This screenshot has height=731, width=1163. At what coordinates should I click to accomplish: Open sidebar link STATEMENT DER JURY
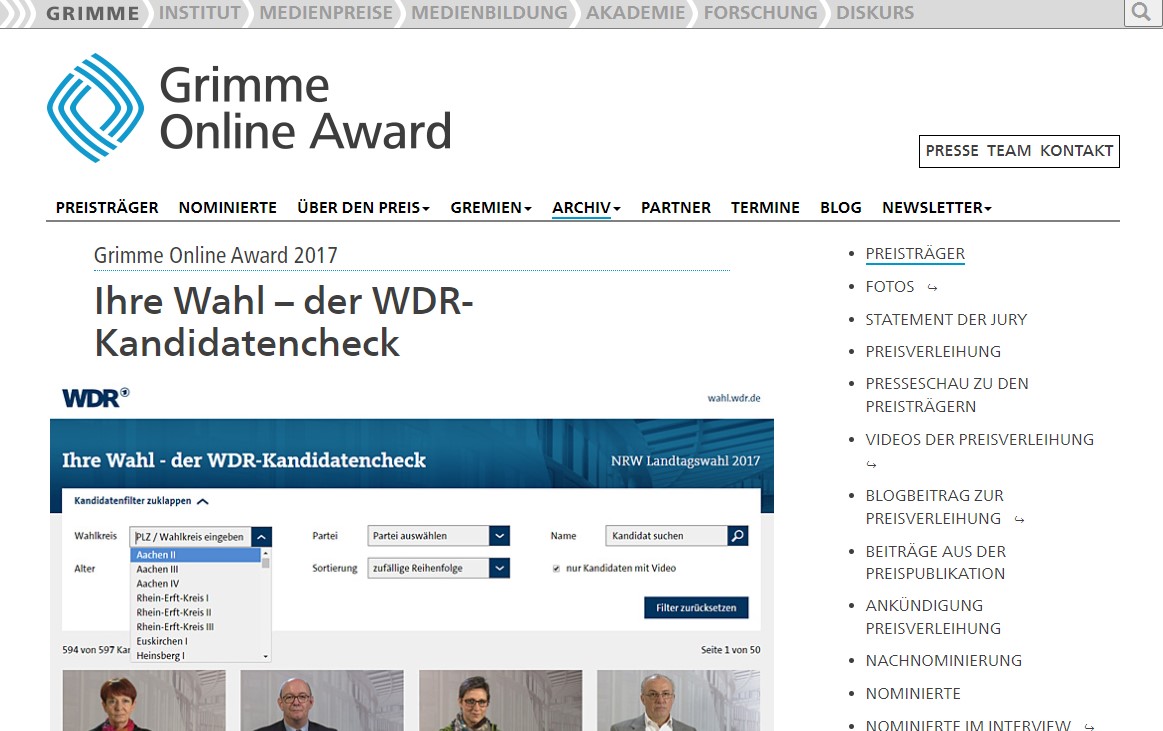click(946, 320)
